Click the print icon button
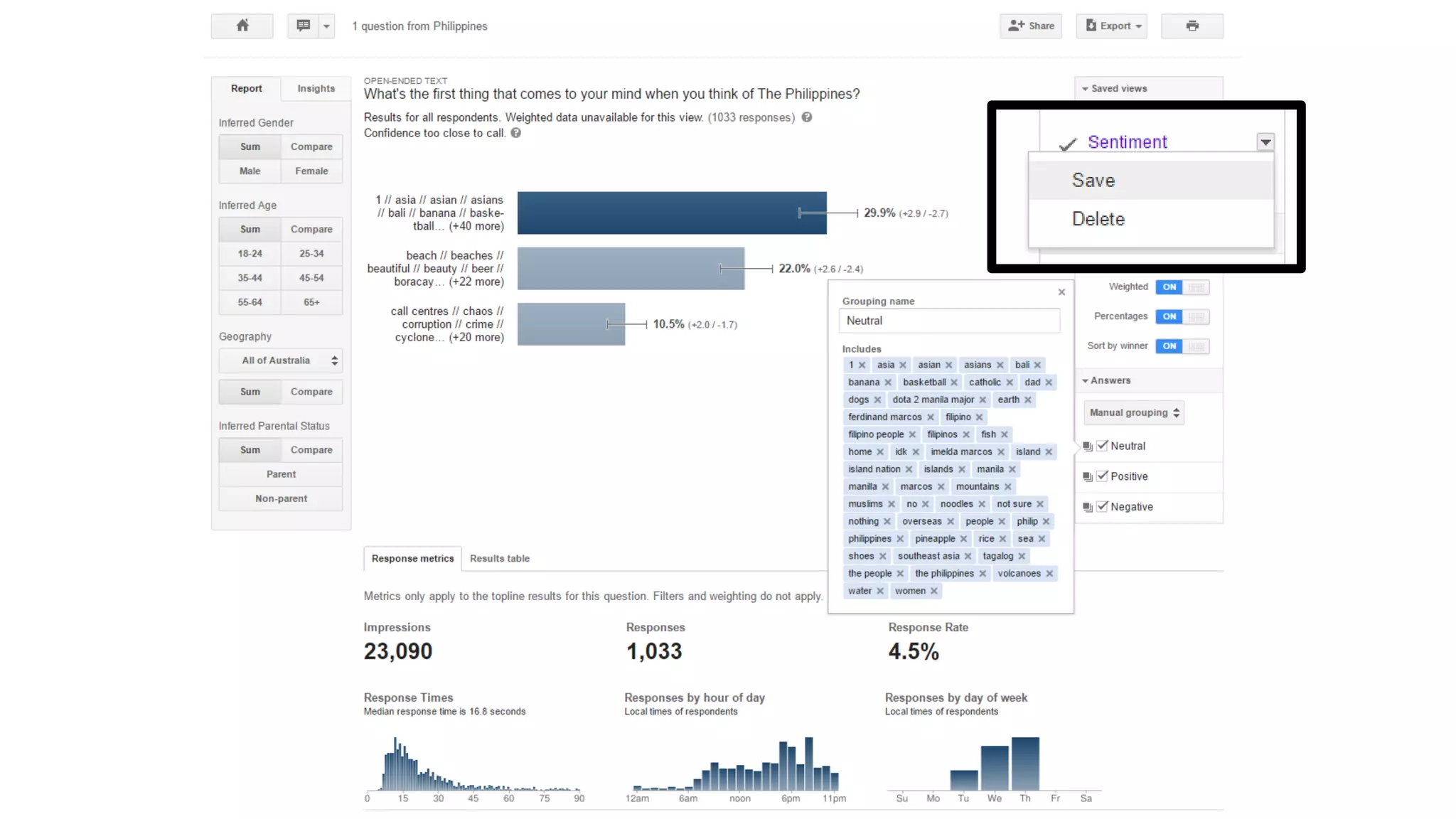This screenshot has height=819, width=1456. pyautogui.click(x=1192, y=26)
